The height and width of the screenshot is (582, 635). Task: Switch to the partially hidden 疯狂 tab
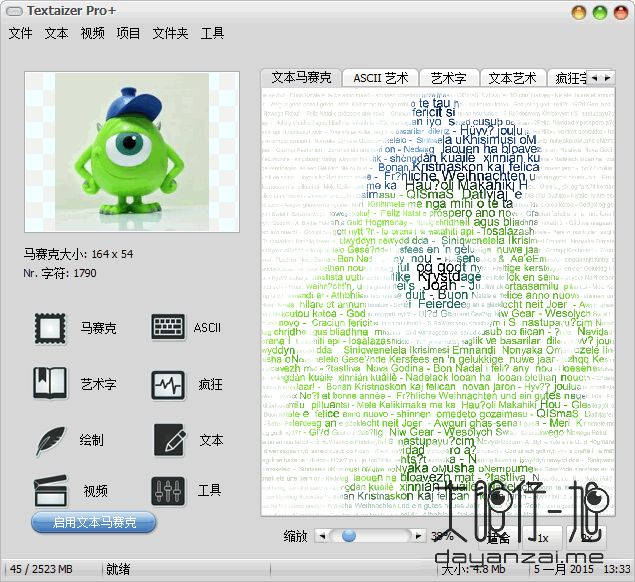[568, 78]
